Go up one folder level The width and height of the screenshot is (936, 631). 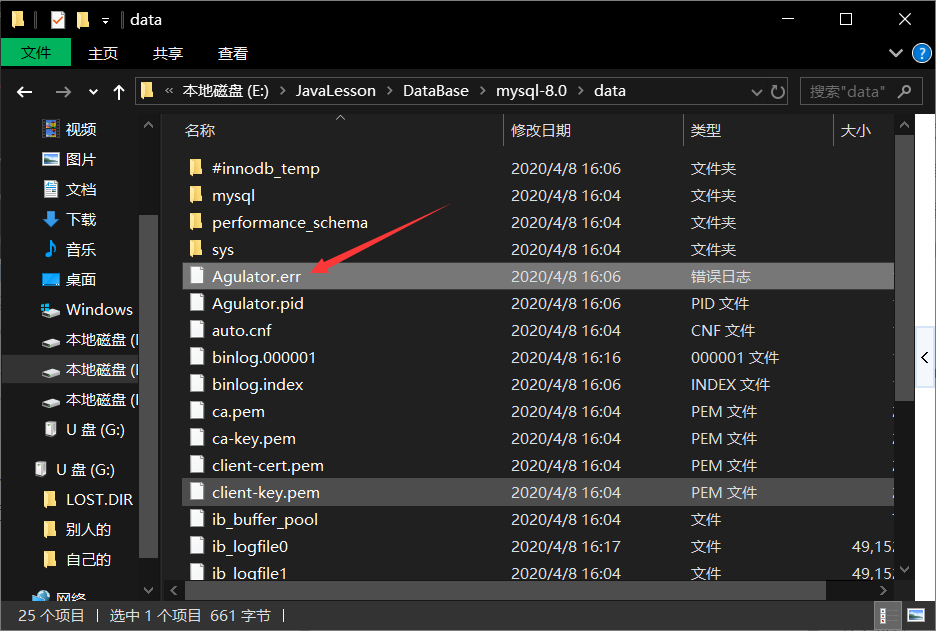(119, 92)
